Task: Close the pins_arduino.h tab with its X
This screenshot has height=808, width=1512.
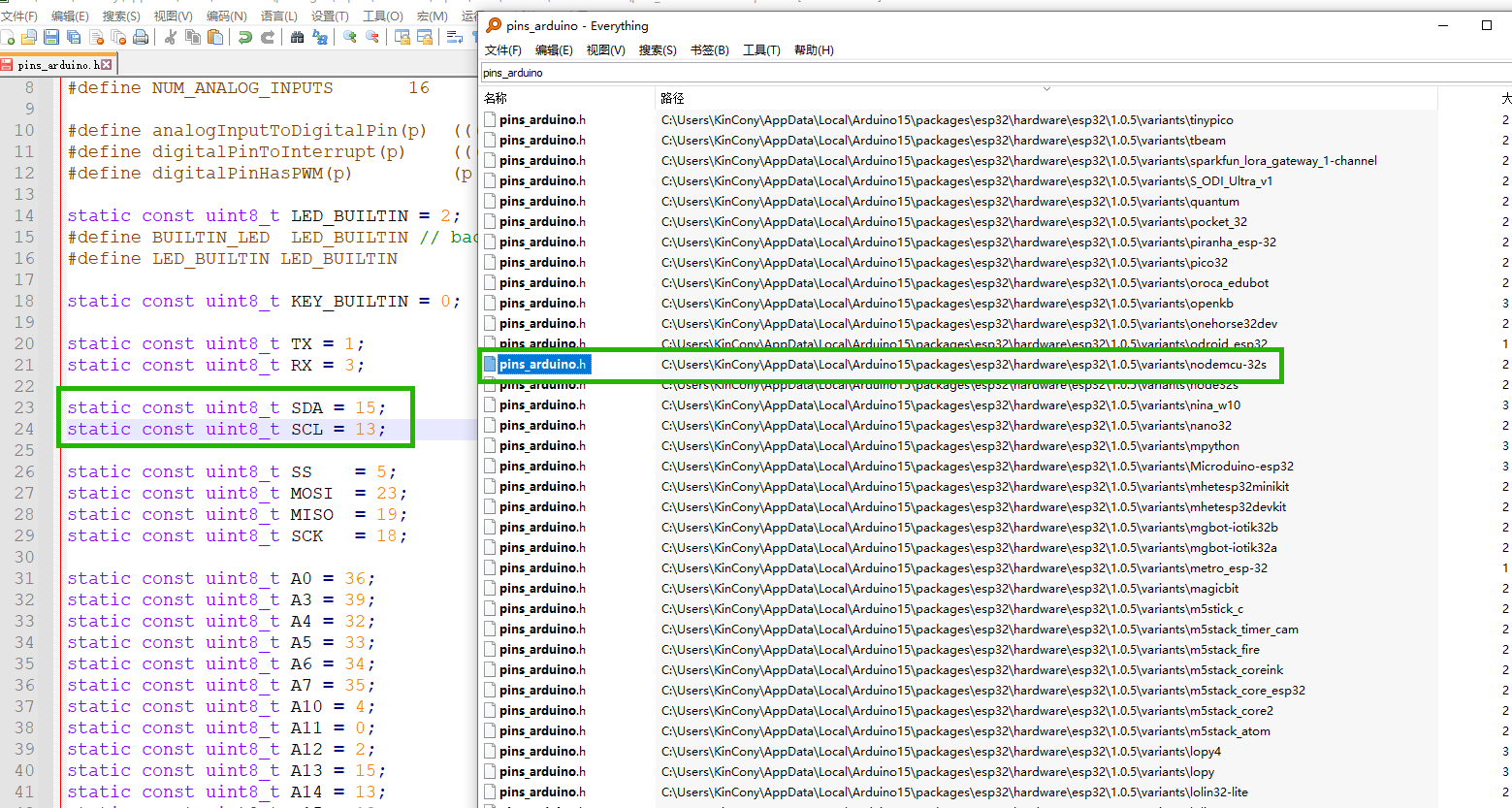Action: tap(107, 65)
